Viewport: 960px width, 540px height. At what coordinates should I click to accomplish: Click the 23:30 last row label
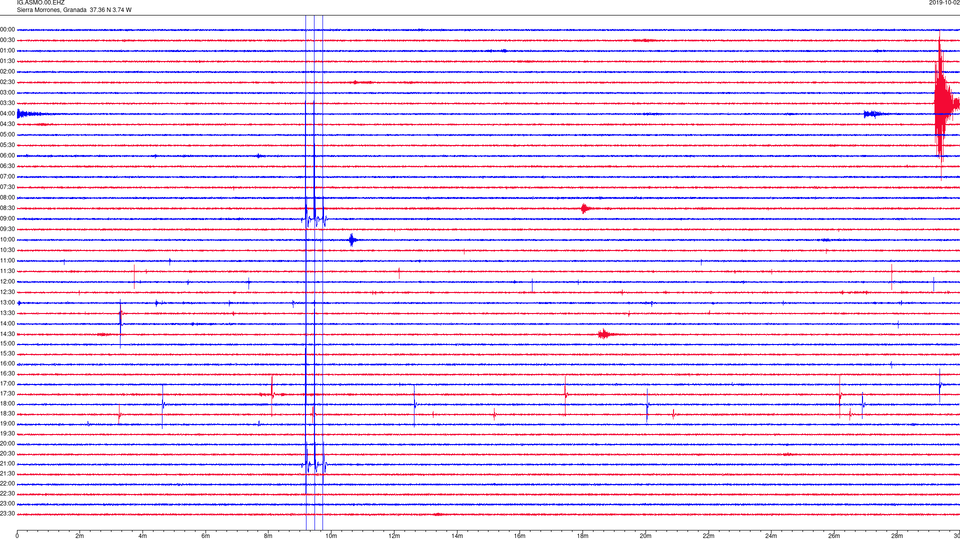(7, 514)
